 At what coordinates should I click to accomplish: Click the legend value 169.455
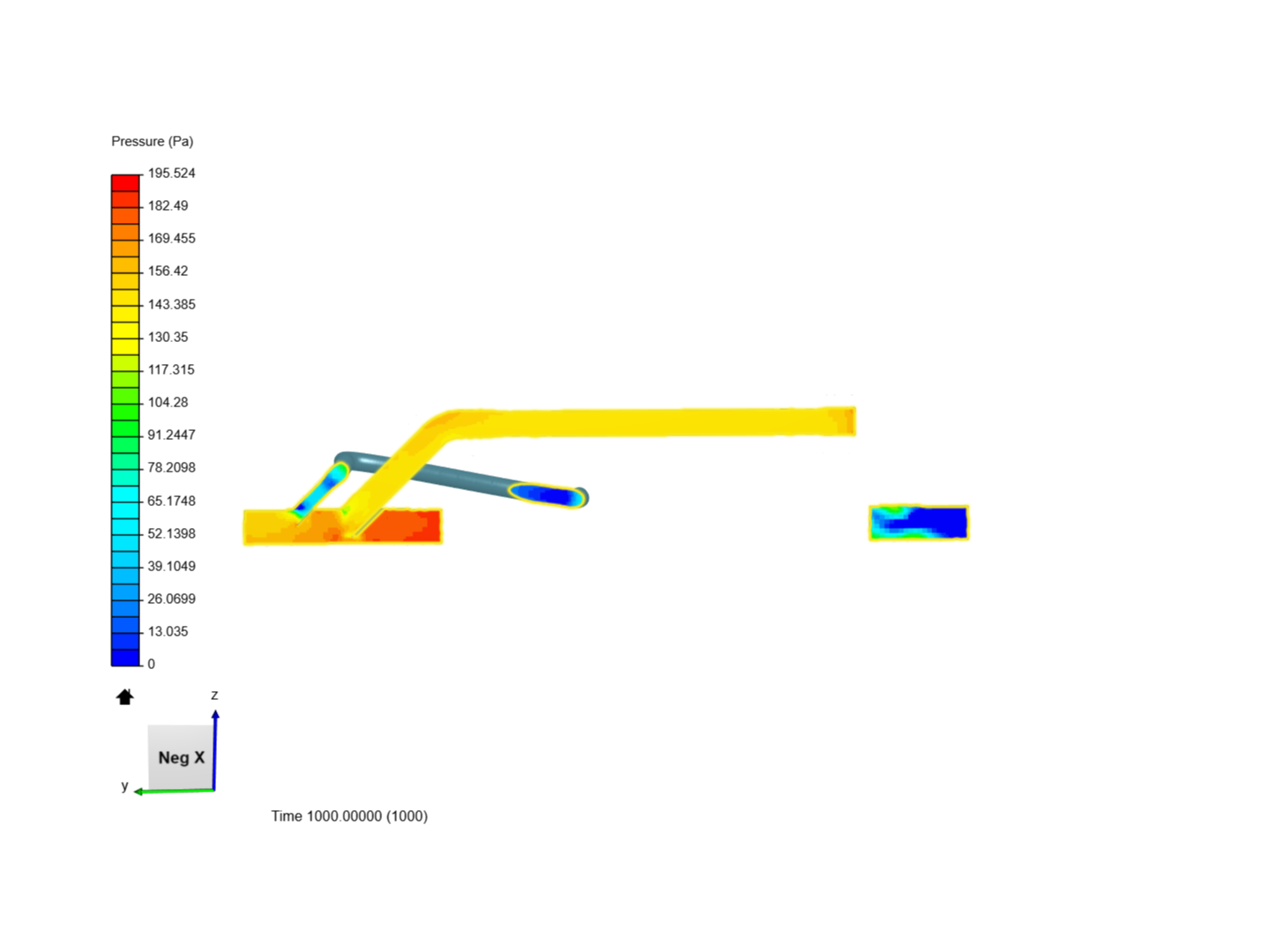pyautogui.click(x=171, y=238)
